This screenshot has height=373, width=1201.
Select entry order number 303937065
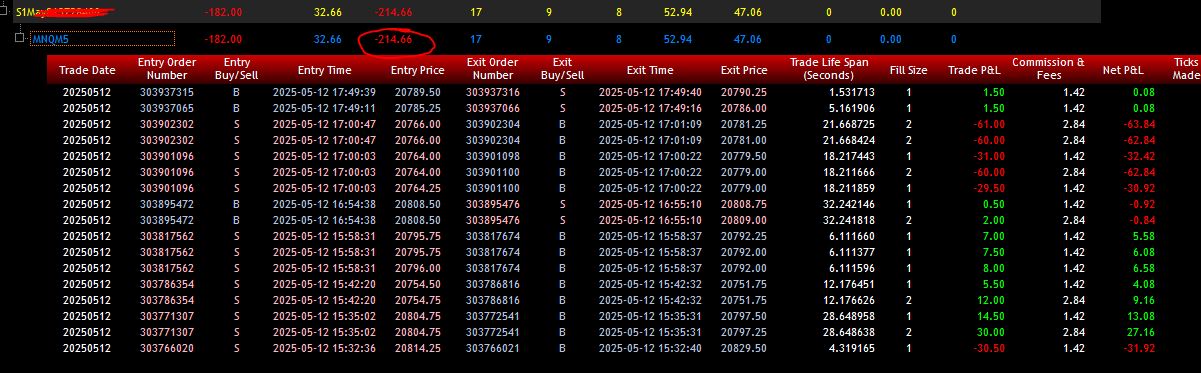(x=167, y=107)
